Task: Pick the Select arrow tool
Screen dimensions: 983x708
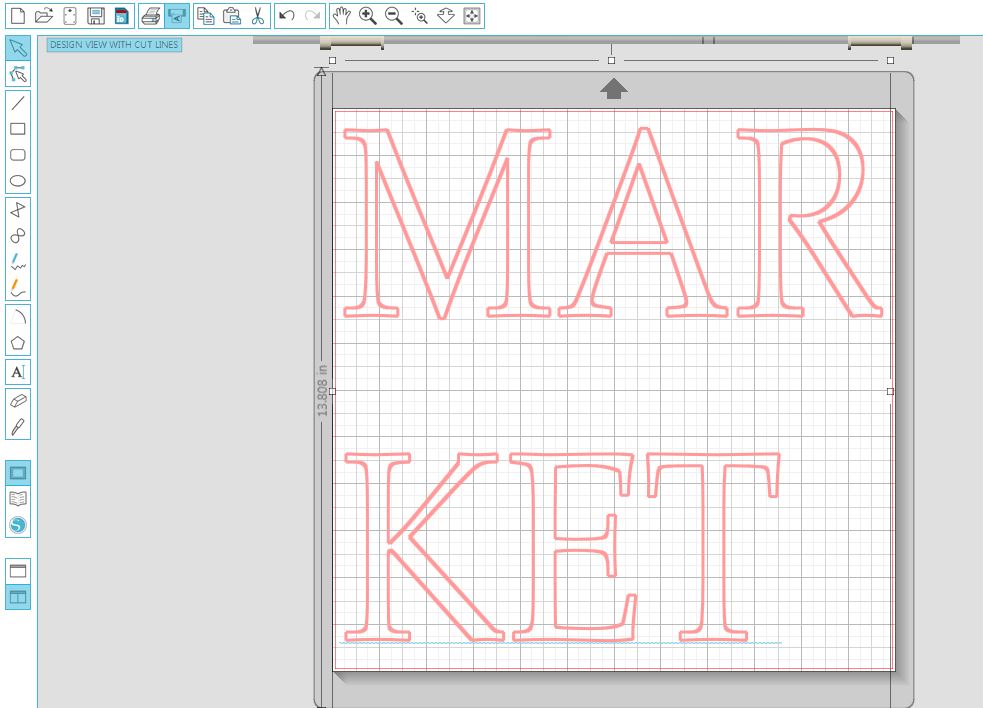Action: [18, 48]
